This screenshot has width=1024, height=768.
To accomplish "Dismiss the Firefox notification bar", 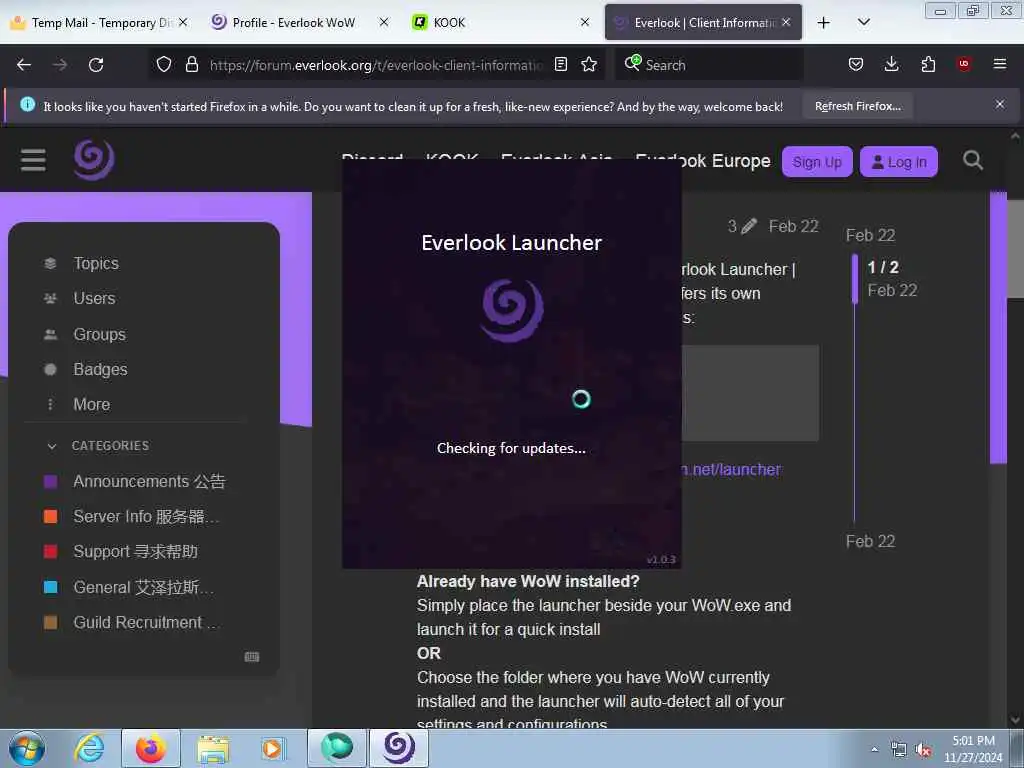I will 1000,104.
